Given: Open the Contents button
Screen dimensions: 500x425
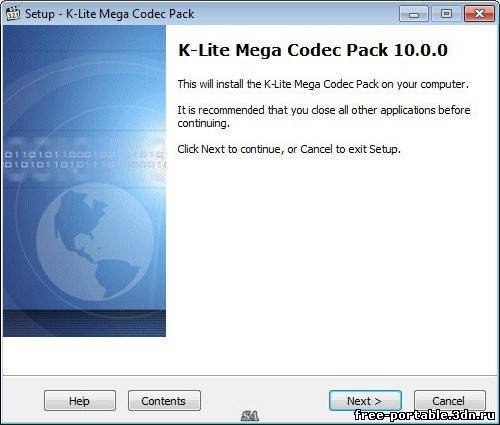Looking at the screenshot, I should point(164,401).
